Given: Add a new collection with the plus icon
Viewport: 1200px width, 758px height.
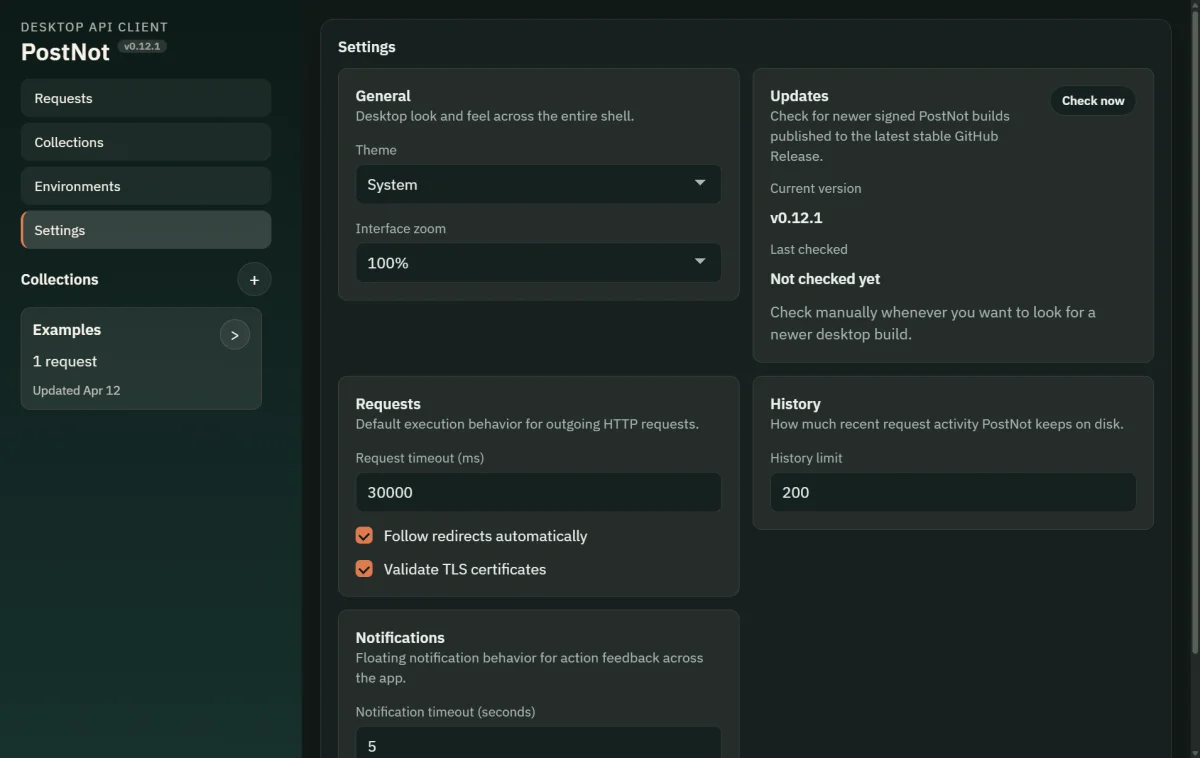Looking at the screenshot, I should pyautogui.click(x=254, y=279).
